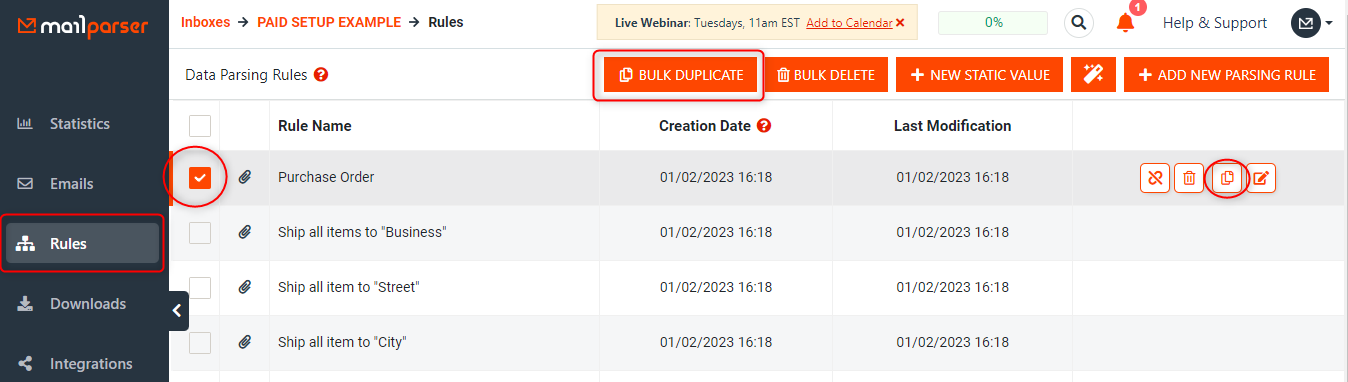The image size is (1348, 382).
Task: Click the Bulk Duplicate button
Action: point(681,75)
